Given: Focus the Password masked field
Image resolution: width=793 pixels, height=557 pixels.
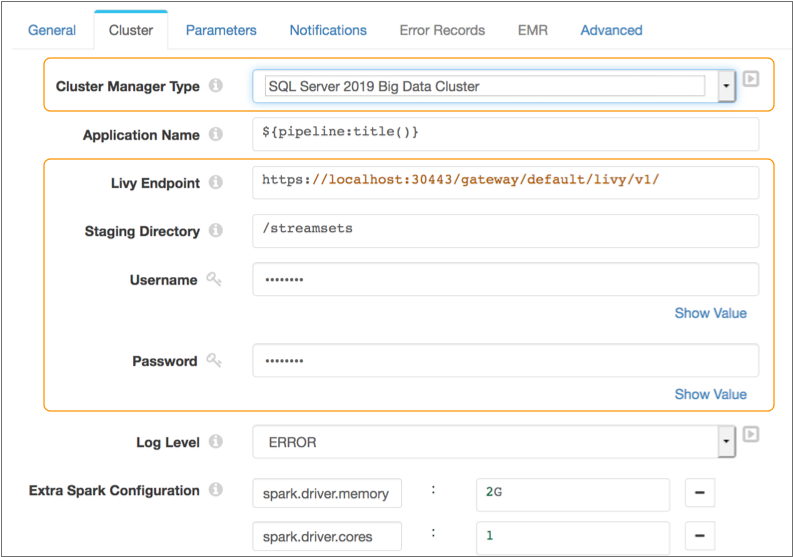Looking at the screenshot, I should pos(506,360).
